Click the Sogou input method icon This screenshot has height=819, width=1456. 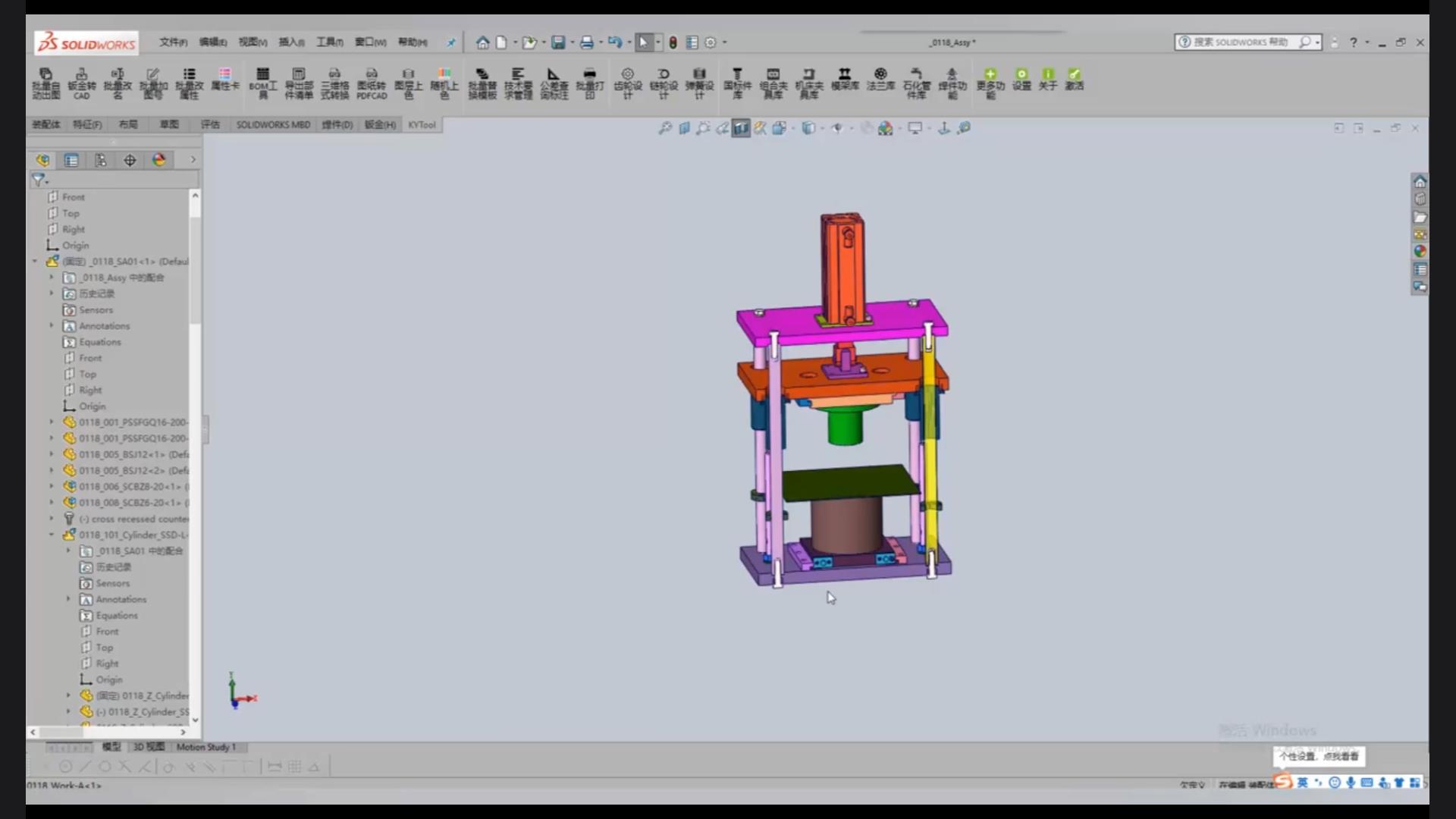click(x=1283, y=781)
